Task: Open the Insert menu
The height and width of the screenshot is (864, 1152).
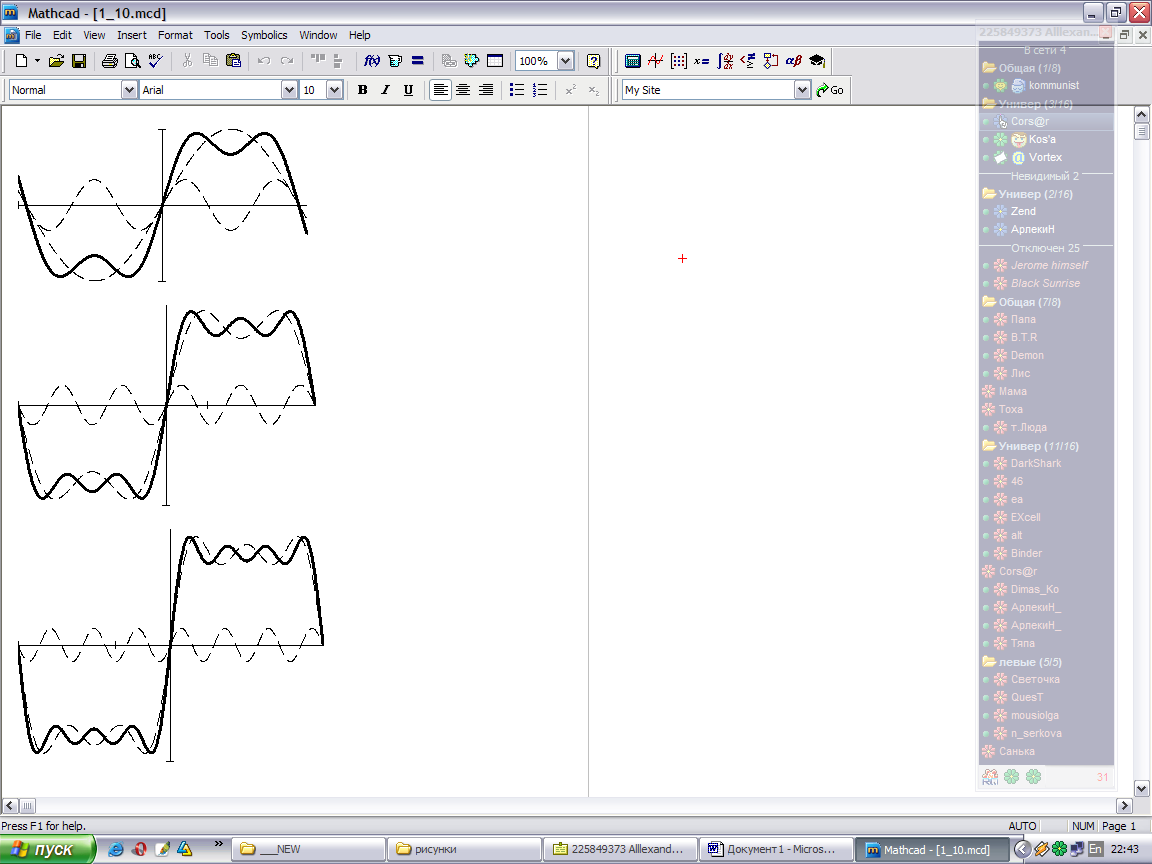Action: pyautogui.click(x=132, y=35)
